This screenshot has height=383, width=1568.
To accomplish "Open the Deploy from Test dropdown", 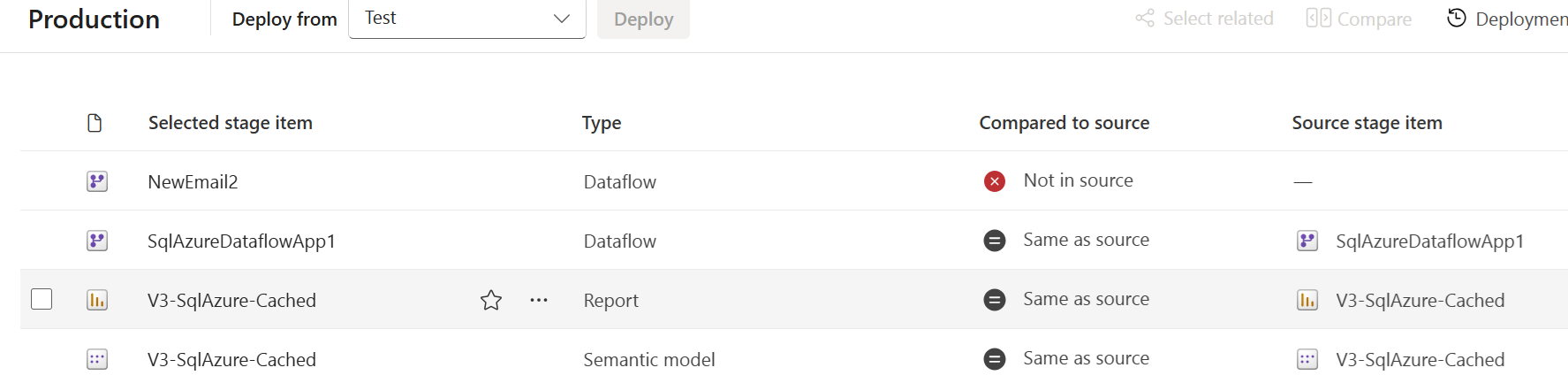I will coord(467,19).
